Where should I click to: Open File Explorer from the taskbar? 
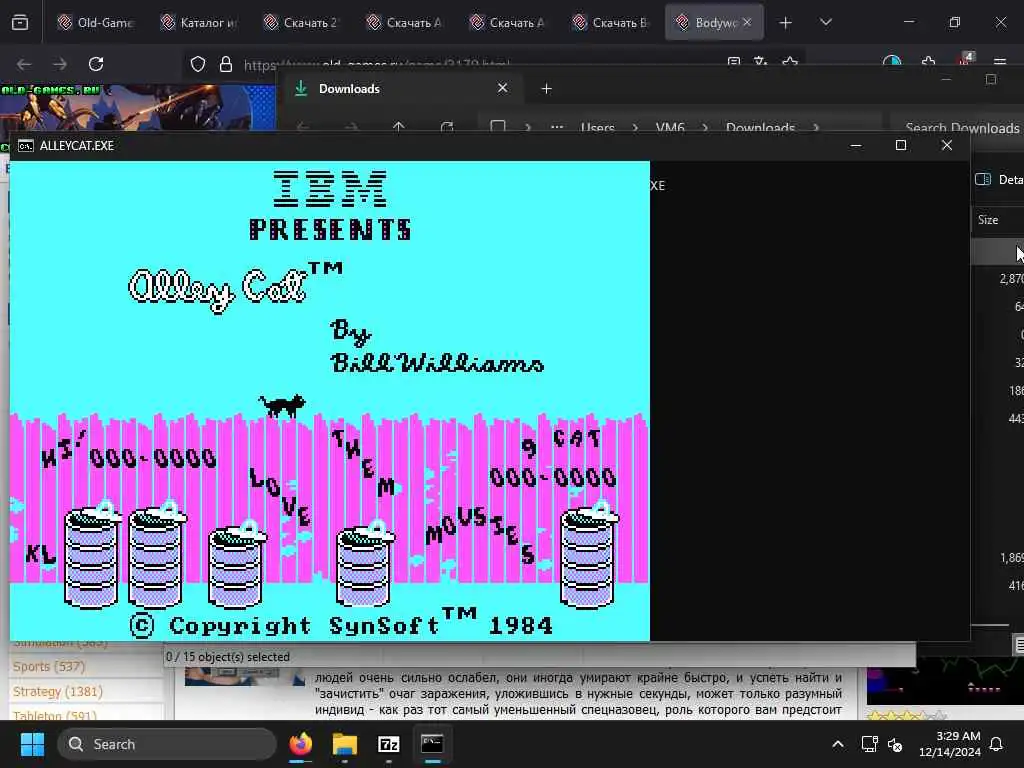point(345,744)
